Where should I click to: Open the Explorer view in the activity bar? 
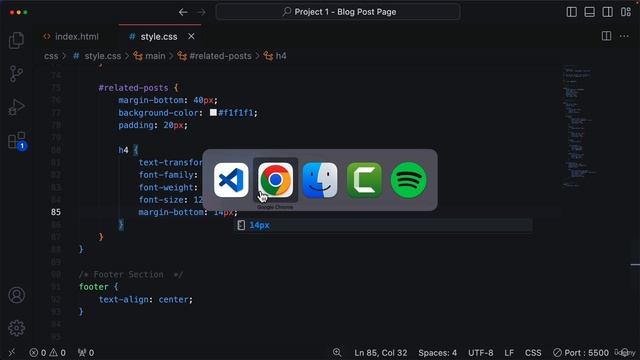coord(16,40)
